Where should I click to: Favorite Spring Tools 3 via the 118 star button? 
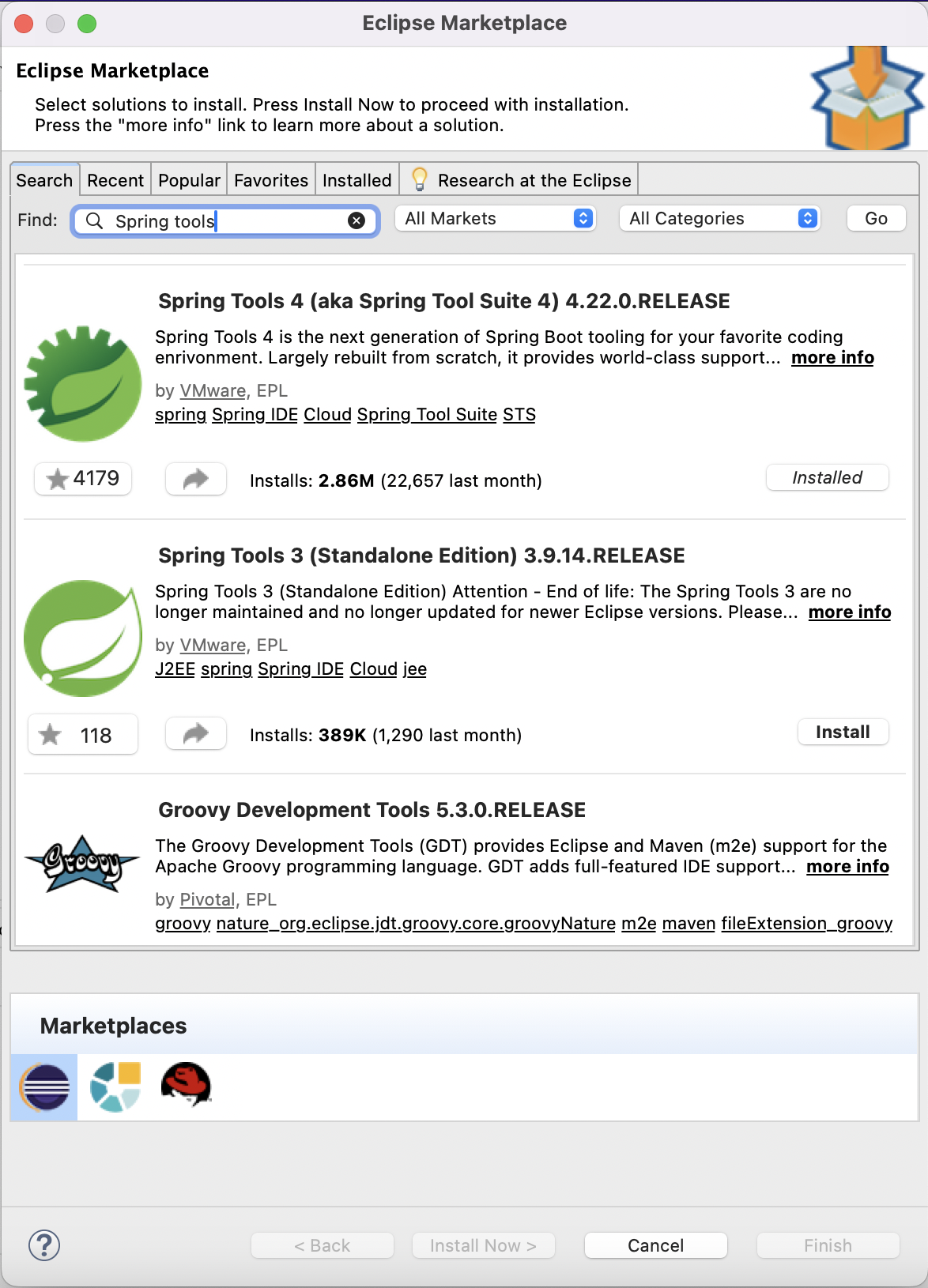pyautogui.click(x=83, y=735)
